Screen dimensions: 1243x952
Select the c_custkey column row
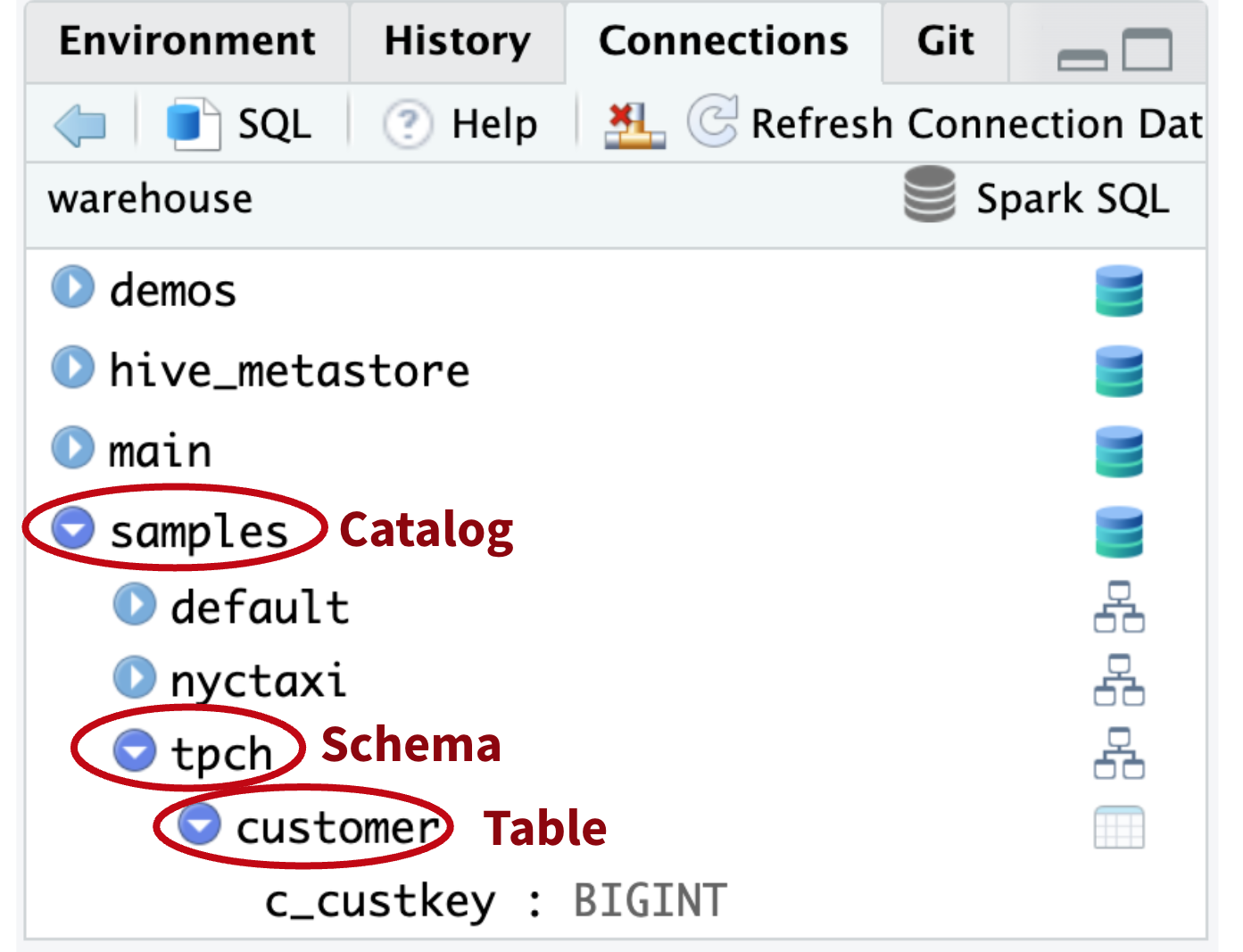pyautogui.click(x=495, y=901)
